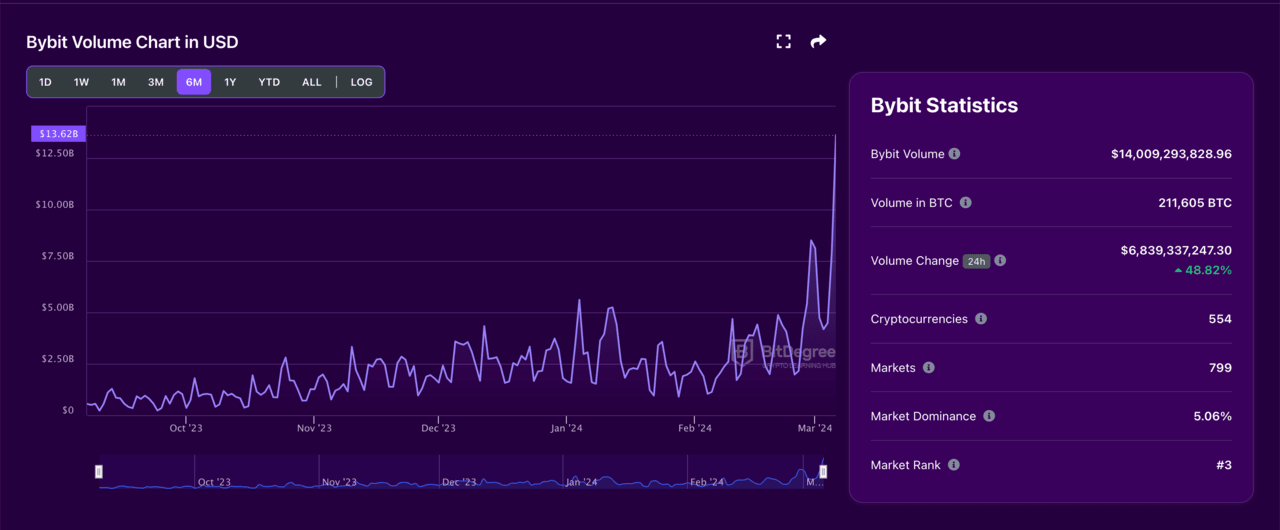Select the 1M chart range

coord(118,82)
